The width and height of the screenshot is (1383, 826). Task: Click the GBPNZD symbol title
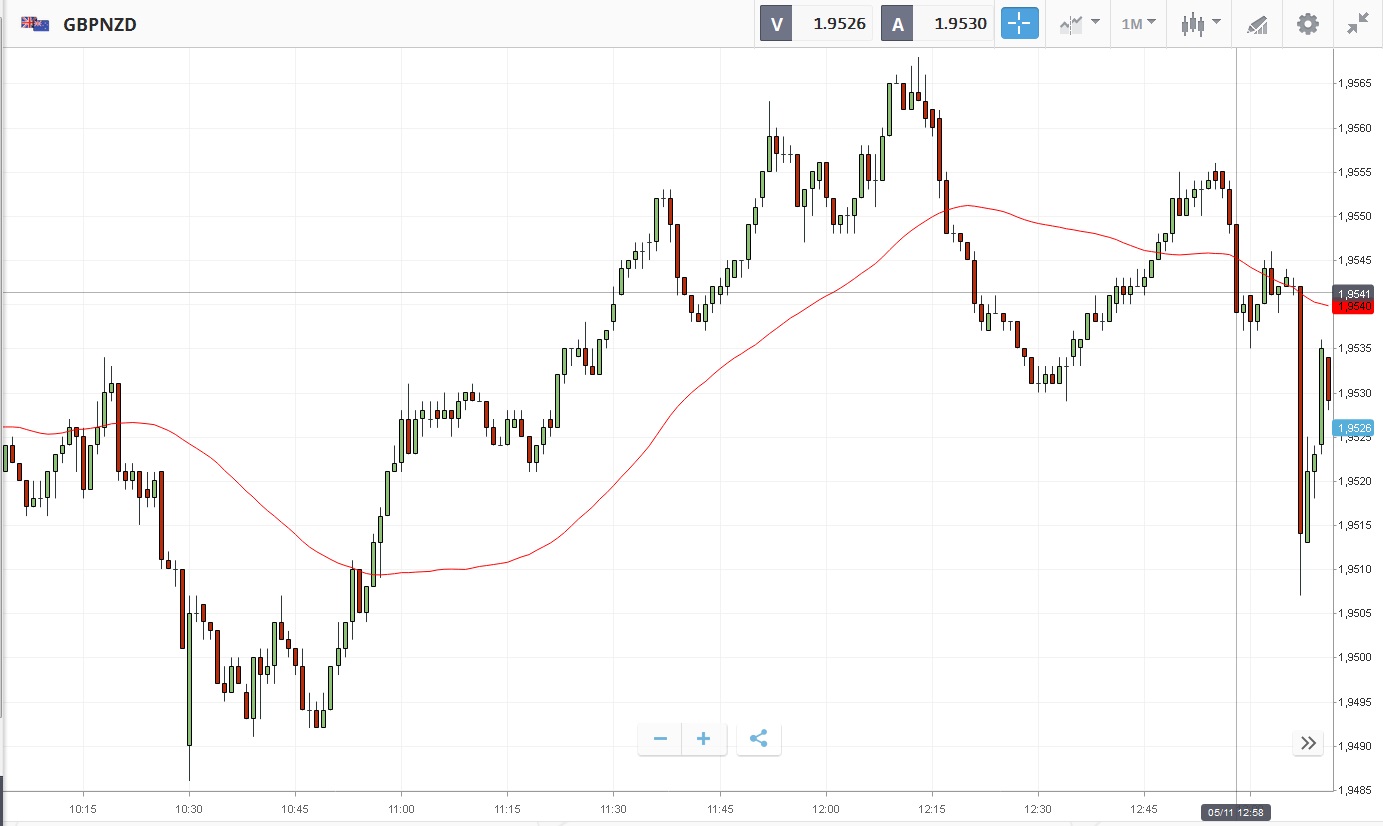tap(100, 24)
